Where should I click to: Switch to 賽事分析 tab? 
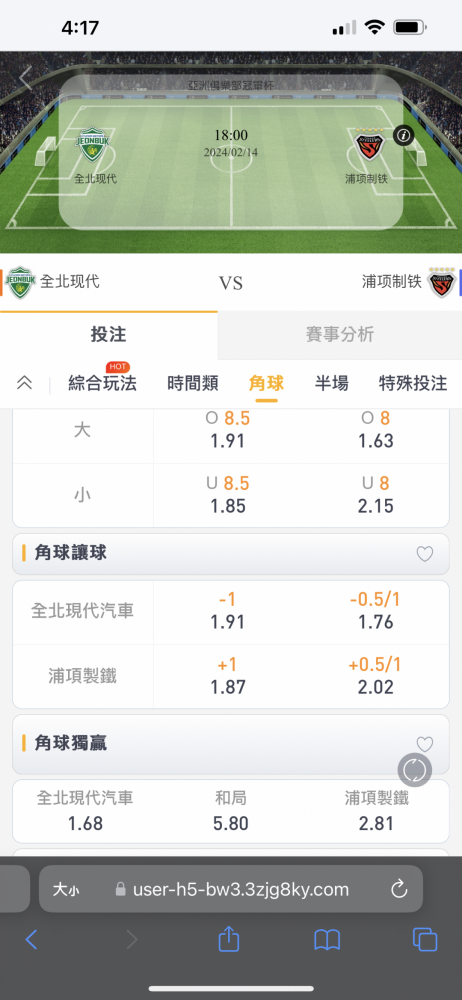(x=340, y=334)
